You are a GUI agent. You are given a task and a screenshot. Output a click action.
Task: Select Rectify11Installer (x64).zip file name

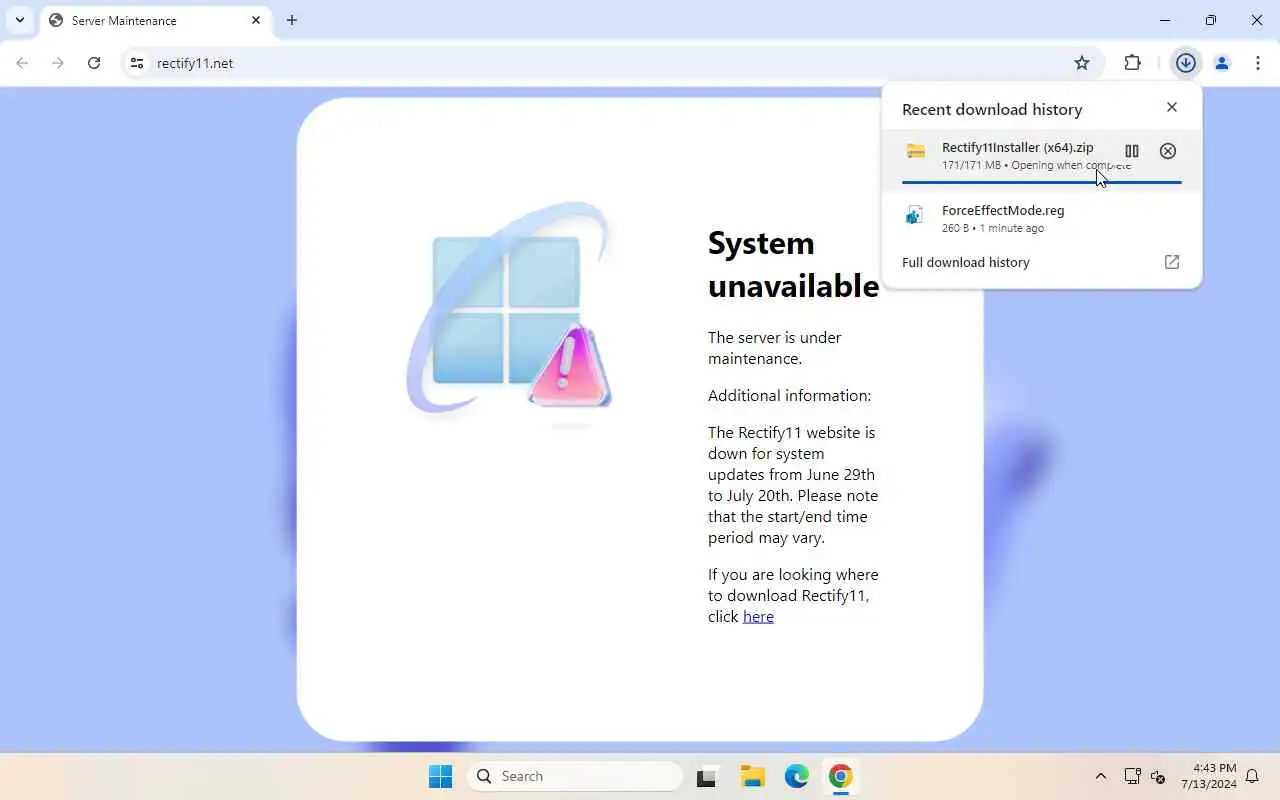[1018, 147]
